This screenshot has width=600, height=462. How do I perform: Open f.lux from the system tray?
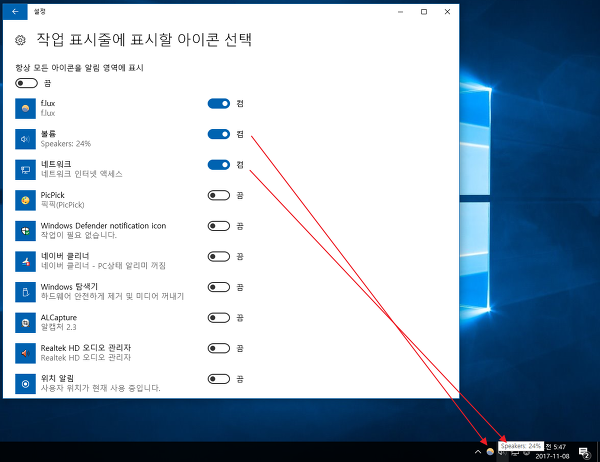tap(490, 452)
